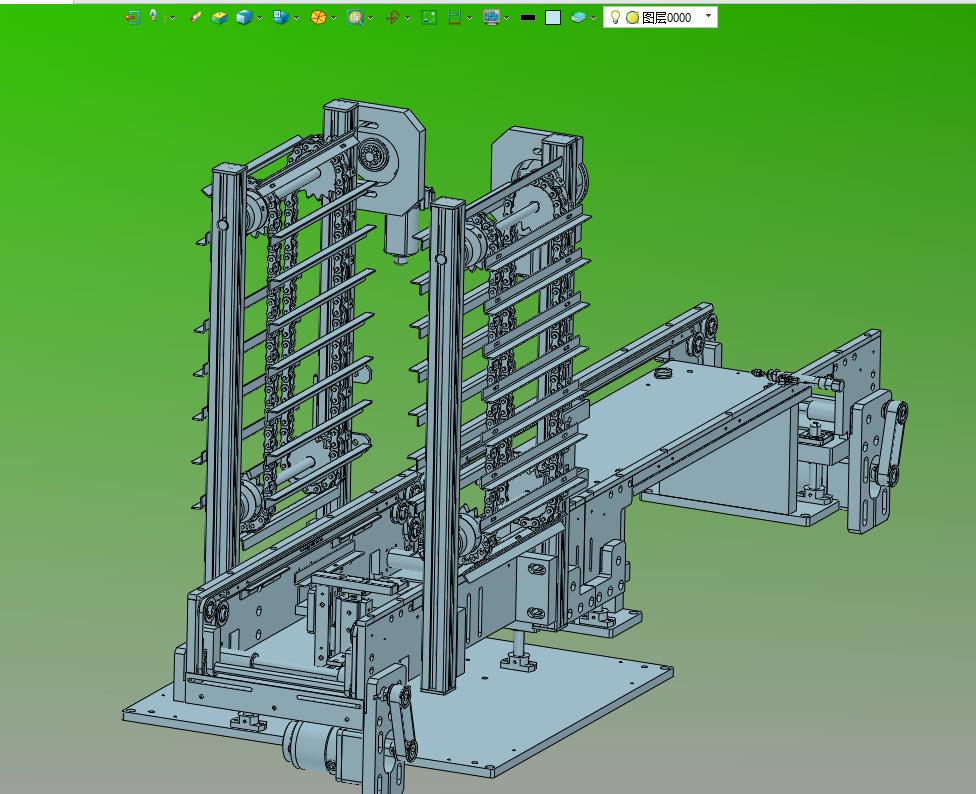Click the magnifier zoom icon
Screen dimensions: 976x794
coord(355,17)
